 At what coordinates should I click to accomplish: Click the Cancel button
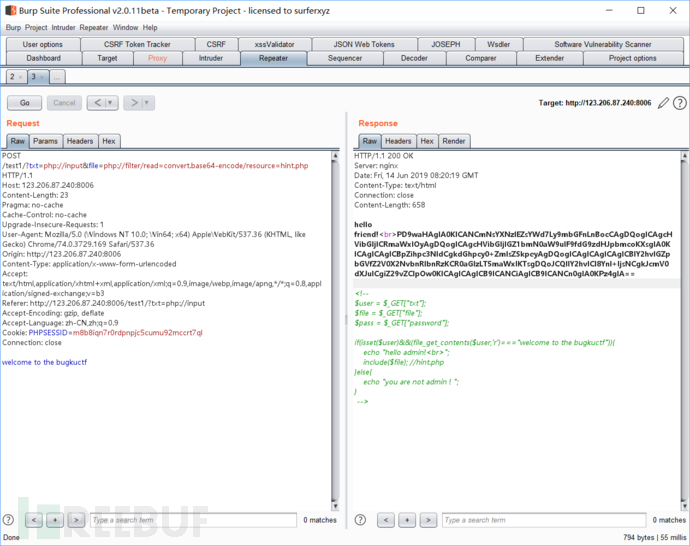click(64, 103)
